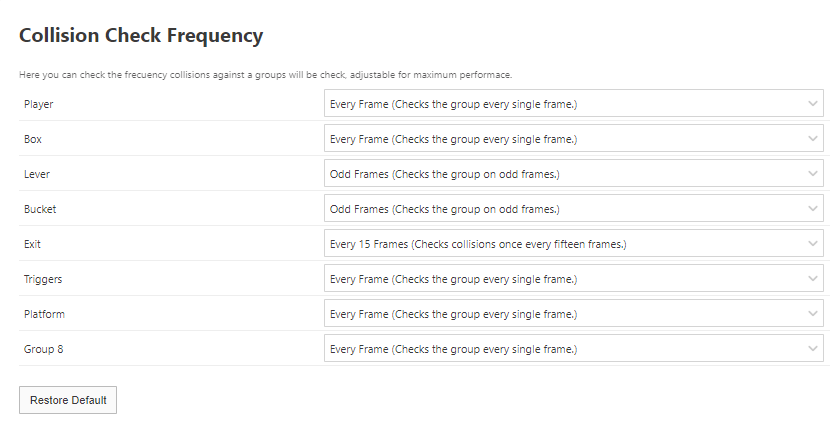Open the Player collision frequency dropdown
Viewport: 830px width, 423px height.
pyautogui.click(x=573, y=104)
